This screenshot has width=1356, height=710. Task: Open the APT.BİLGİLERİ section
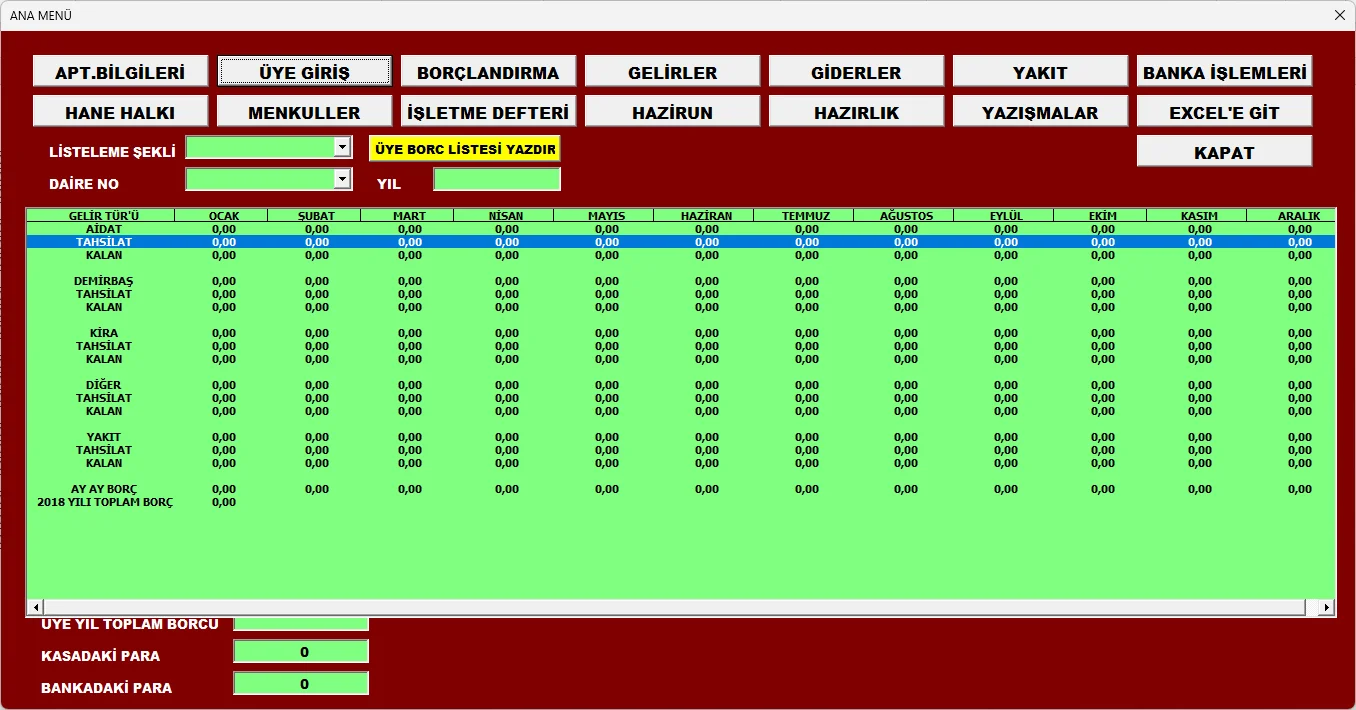coord(120,72)
